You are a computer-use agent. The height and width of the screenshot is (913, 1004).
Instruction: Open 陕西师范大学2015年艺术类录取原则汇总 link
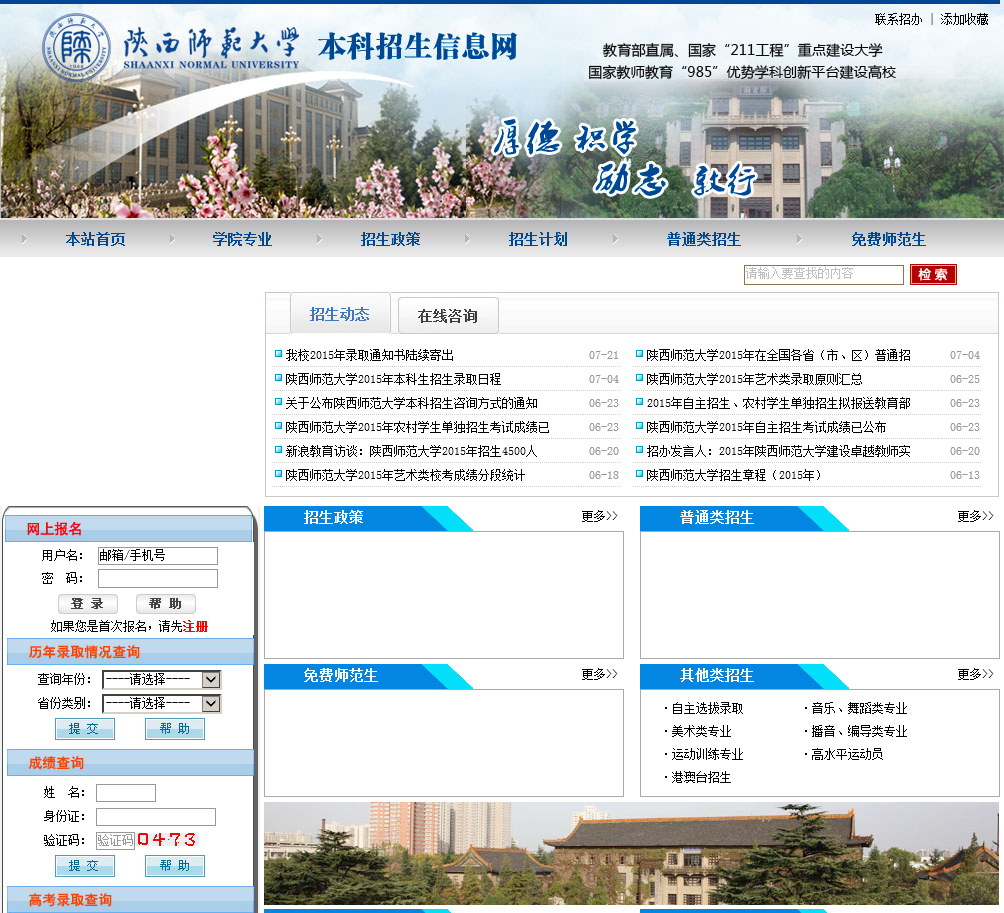click(x=754, y=379)
